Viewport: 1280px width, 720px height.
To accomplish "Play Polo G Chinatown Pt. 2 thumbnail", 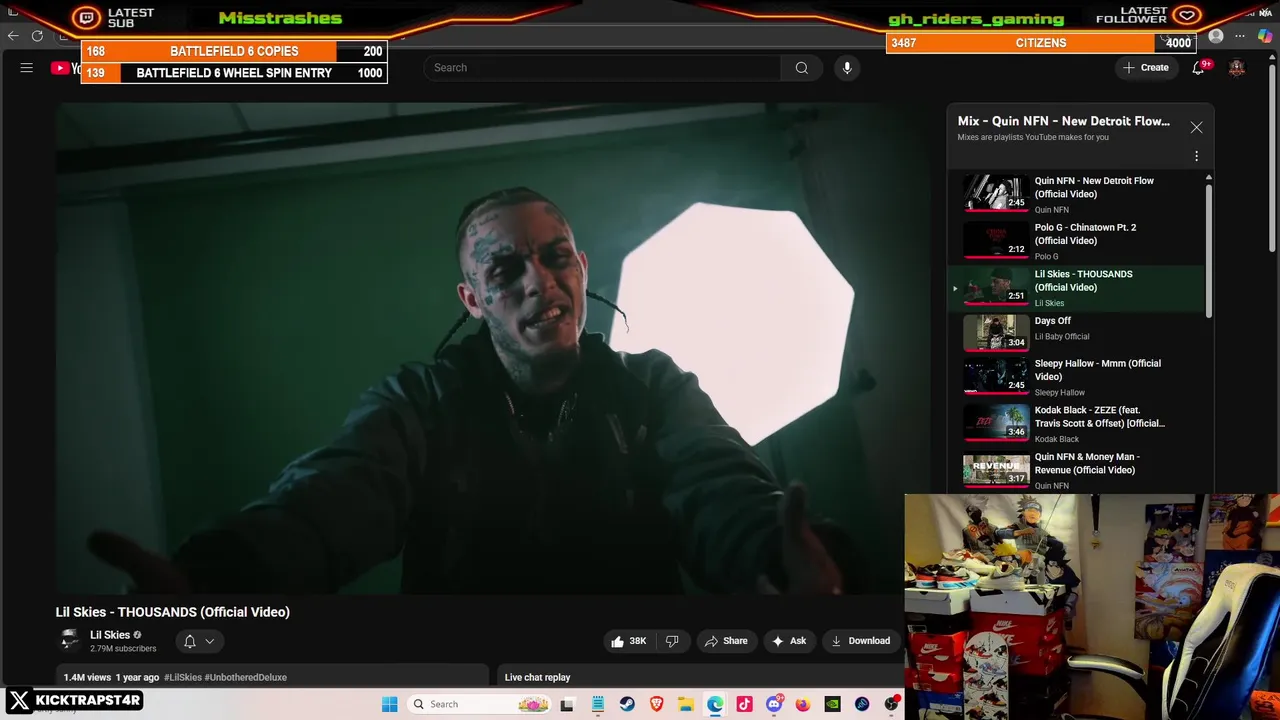I will (996, 240).
